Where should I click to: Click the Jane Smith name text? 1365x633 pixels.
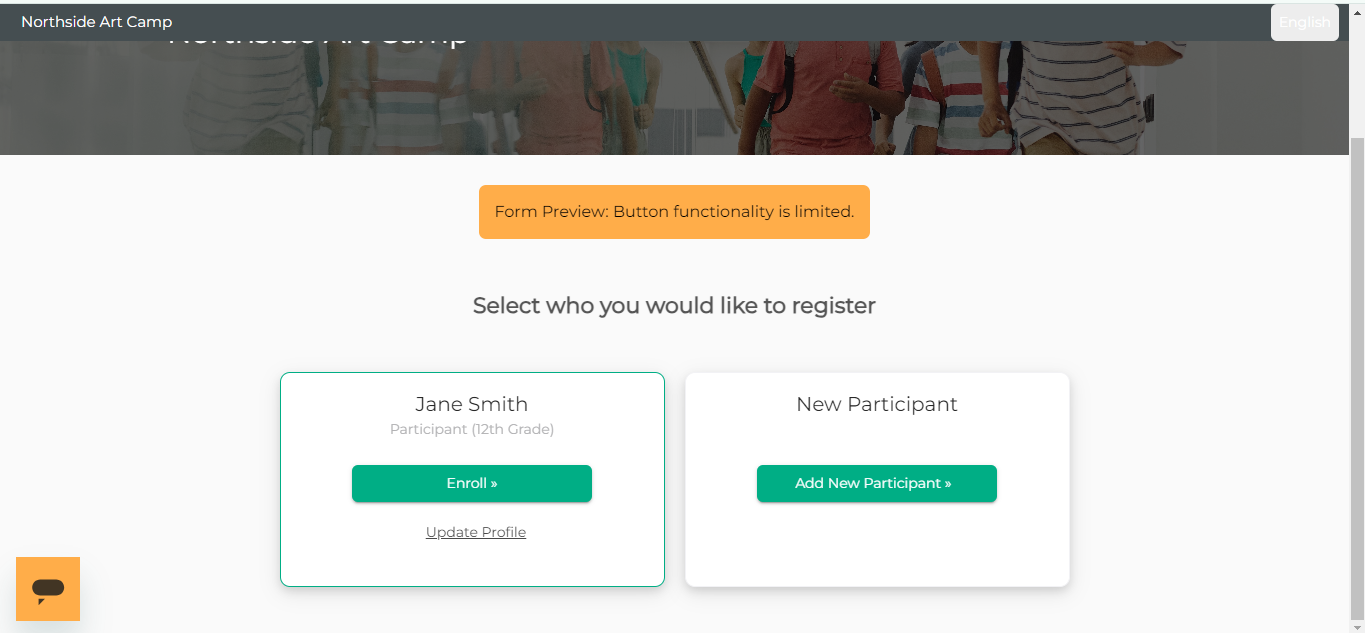point(472,404)
